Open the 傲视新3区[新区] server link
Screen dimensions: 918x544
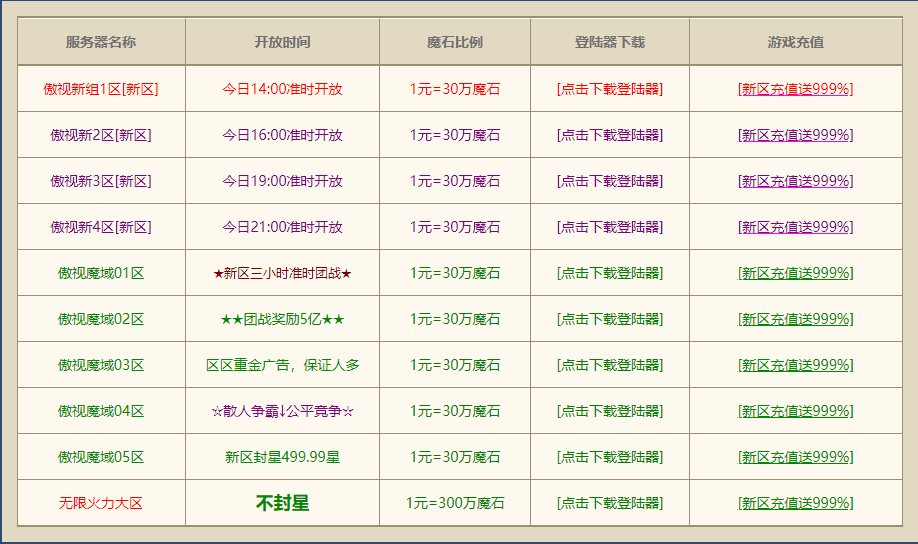tap(101, 181)
